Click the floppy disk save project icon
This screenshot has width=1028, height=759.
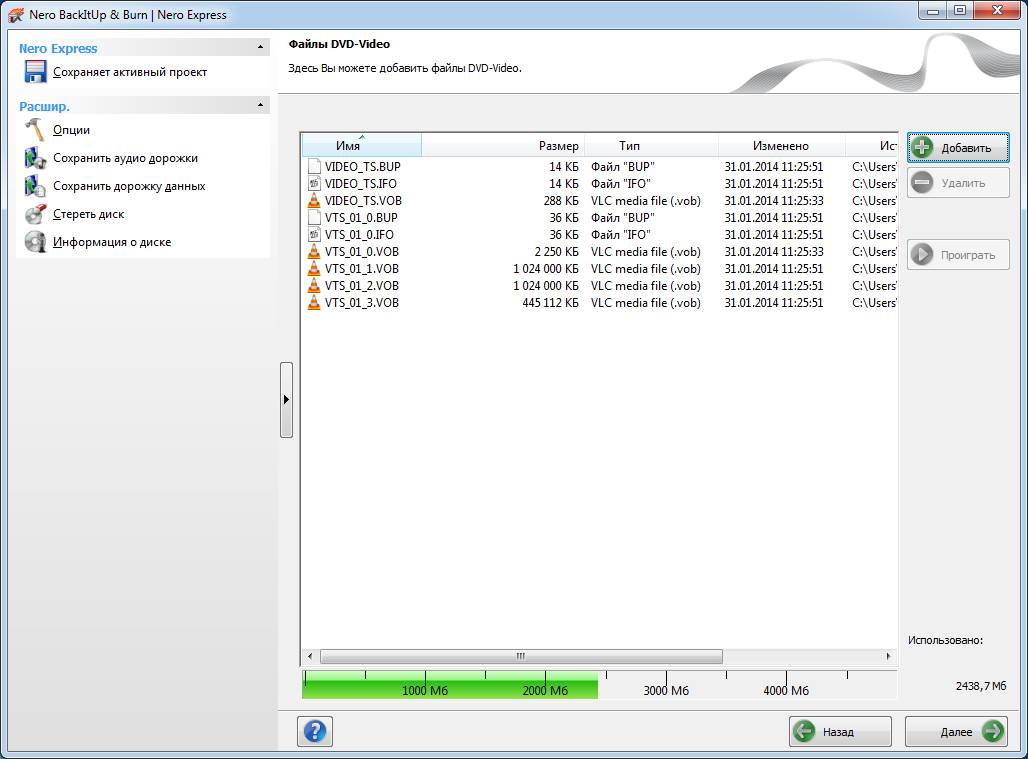(35, 72)
